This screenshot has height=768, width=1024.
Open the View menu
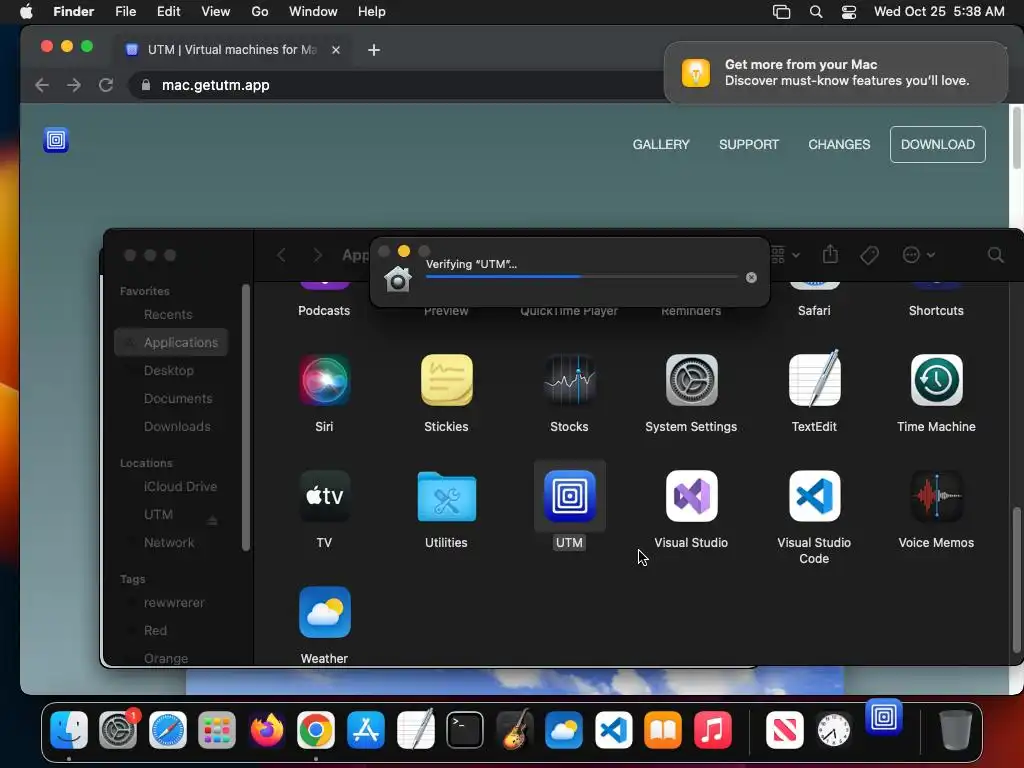tap(216, 12)
